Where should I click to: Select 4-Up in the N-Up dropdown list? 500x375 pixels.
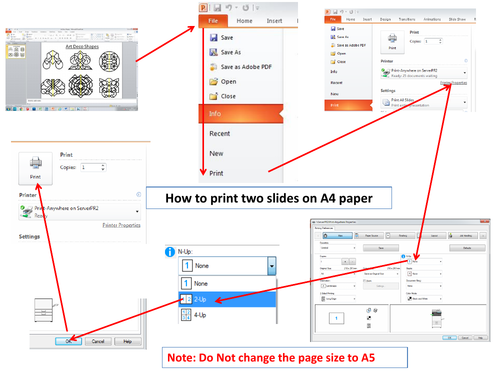(228, 315)
